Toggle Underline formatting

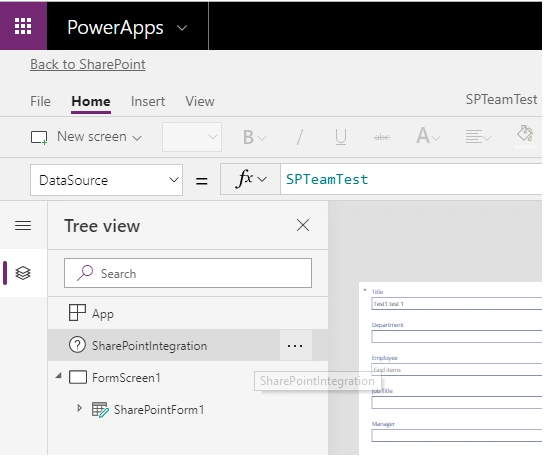pyautogui.click(x=341, y=137)
